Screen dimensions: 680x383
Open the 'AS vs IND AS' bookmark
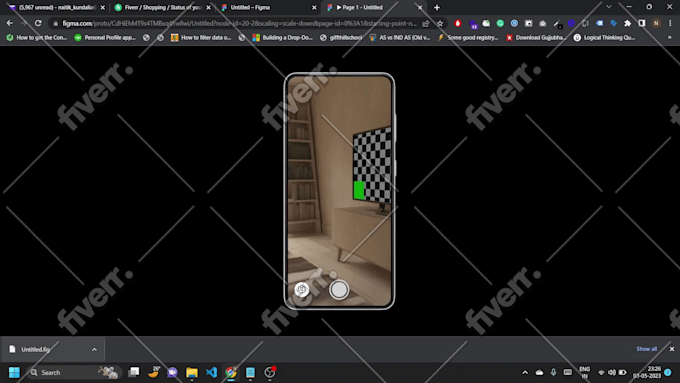pyautogui.click(x=400, y=38)
